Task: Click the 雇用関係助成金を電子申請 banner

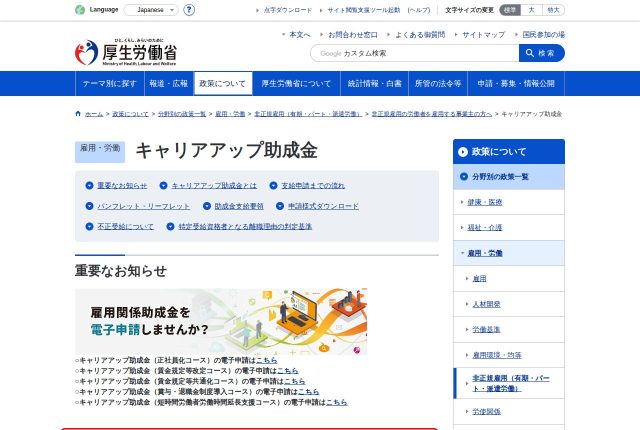Action: point(221,321)
